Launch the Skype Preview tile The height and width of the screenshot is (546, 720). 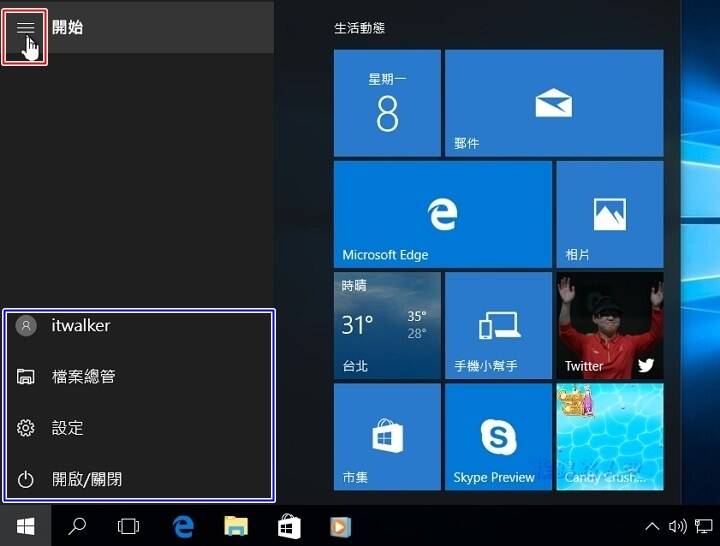499,437
